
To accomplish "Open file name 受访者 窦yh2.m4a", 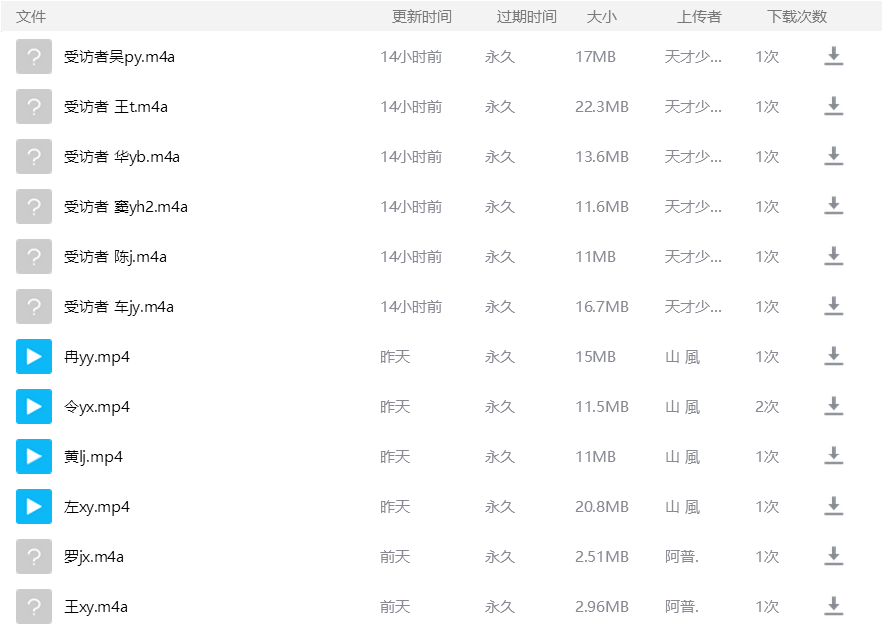I will click(x=125, y=207).
